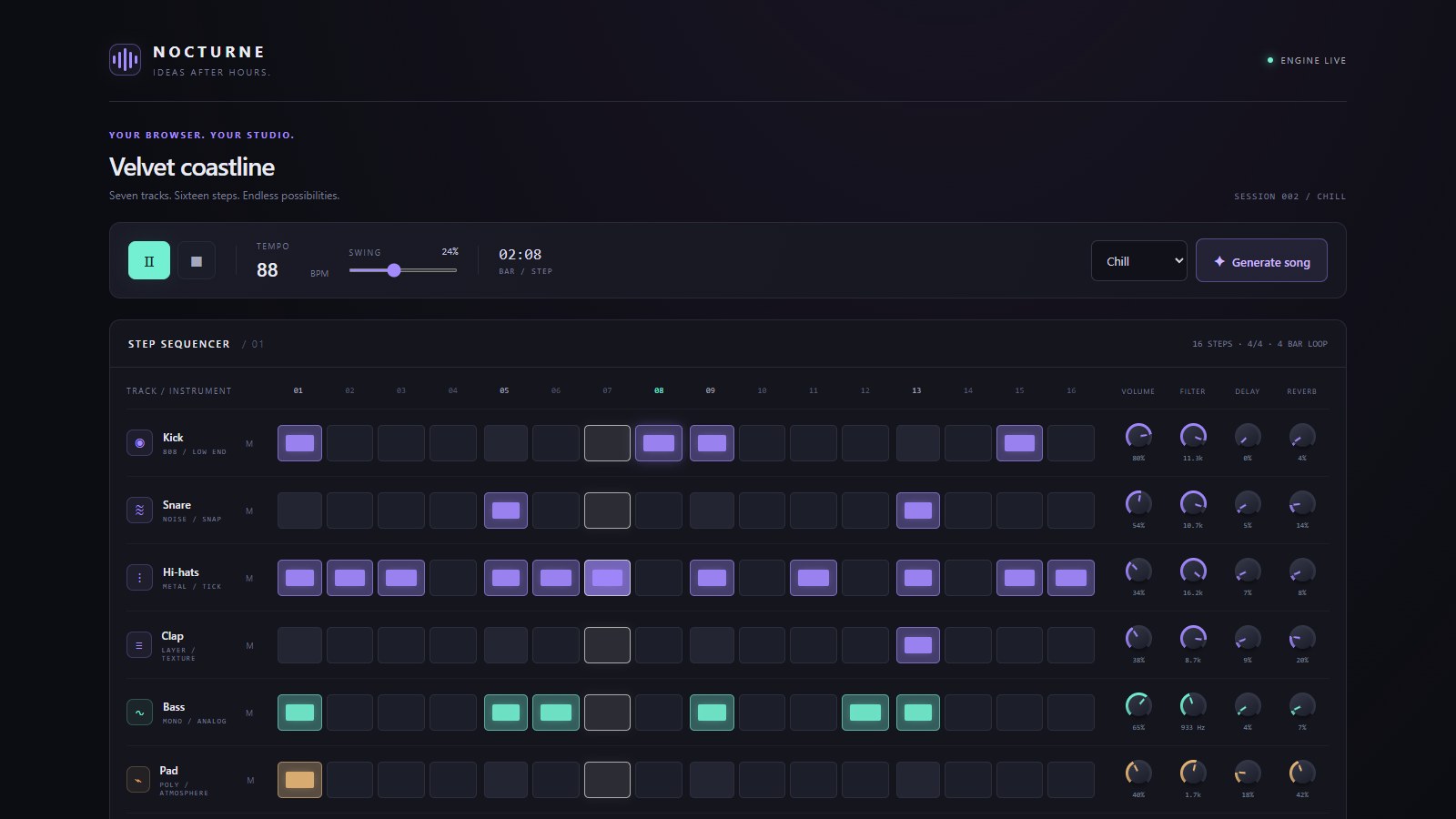Click the Hi-hats track instrument icon
1456x819 pixels.
(x=139, y=578)
